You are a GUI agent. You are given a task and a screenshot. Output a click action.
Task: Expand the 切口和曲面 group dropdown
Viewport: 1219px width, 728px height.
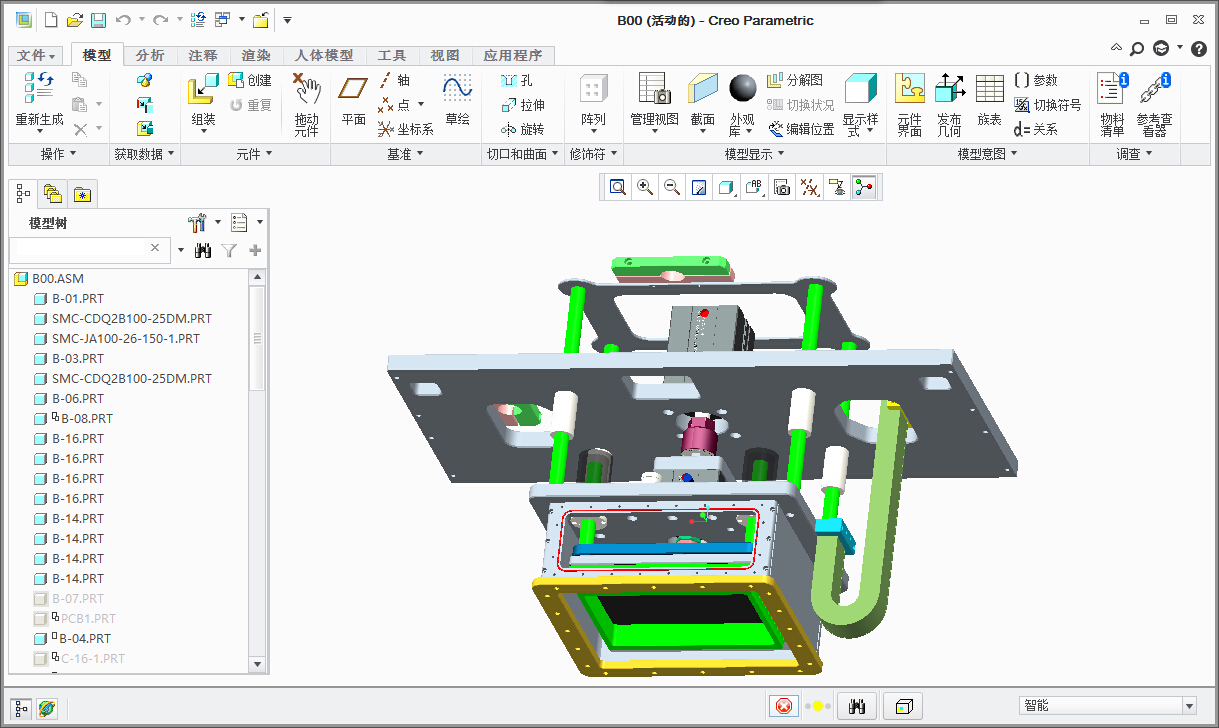point(522,154)
